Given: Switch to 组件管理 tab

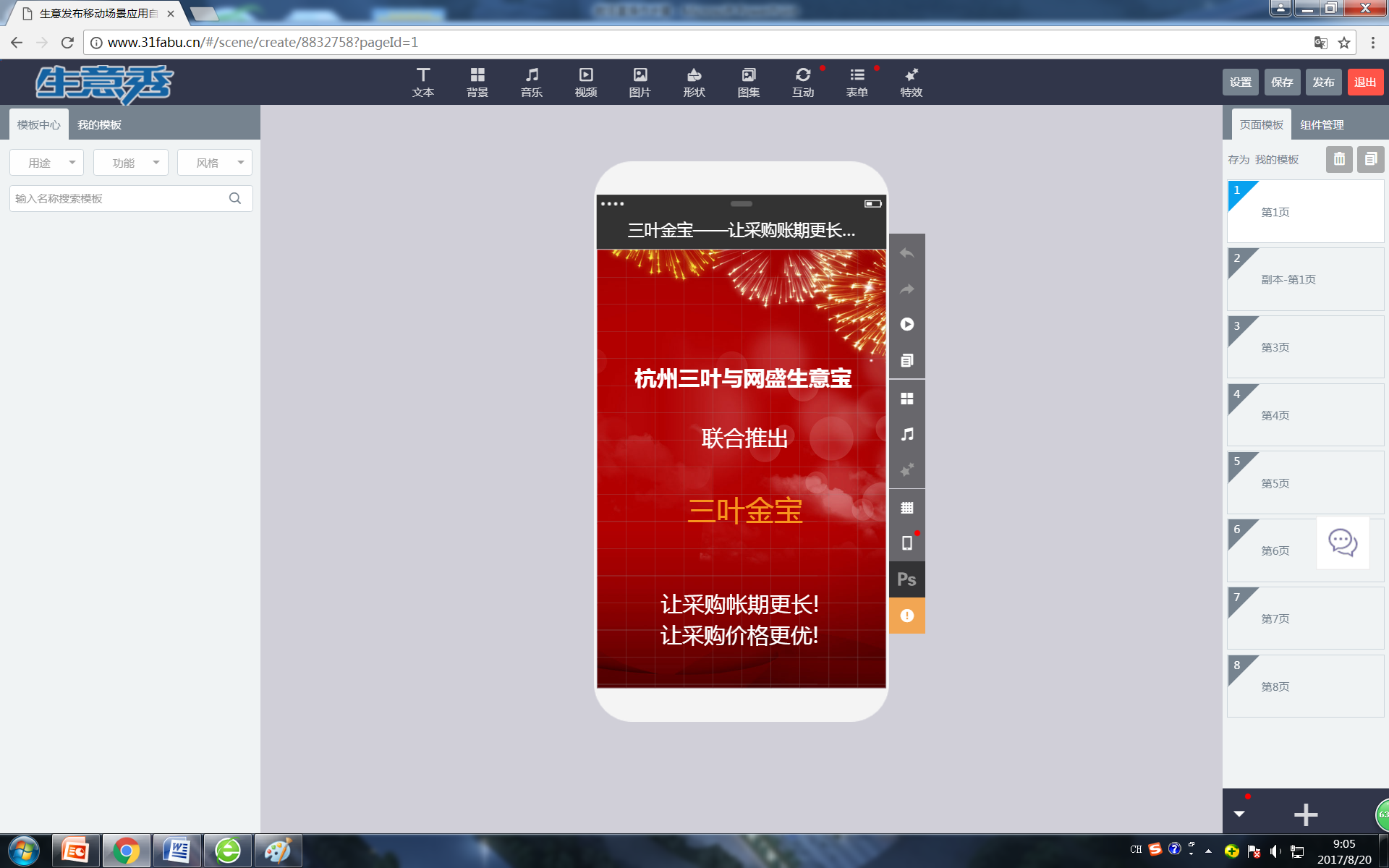Looking at the screenshot, I should 1322,124.
